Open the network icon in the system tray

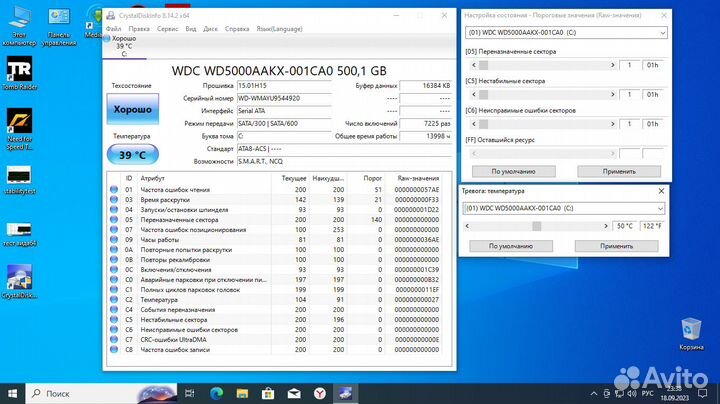click(619, 394)
